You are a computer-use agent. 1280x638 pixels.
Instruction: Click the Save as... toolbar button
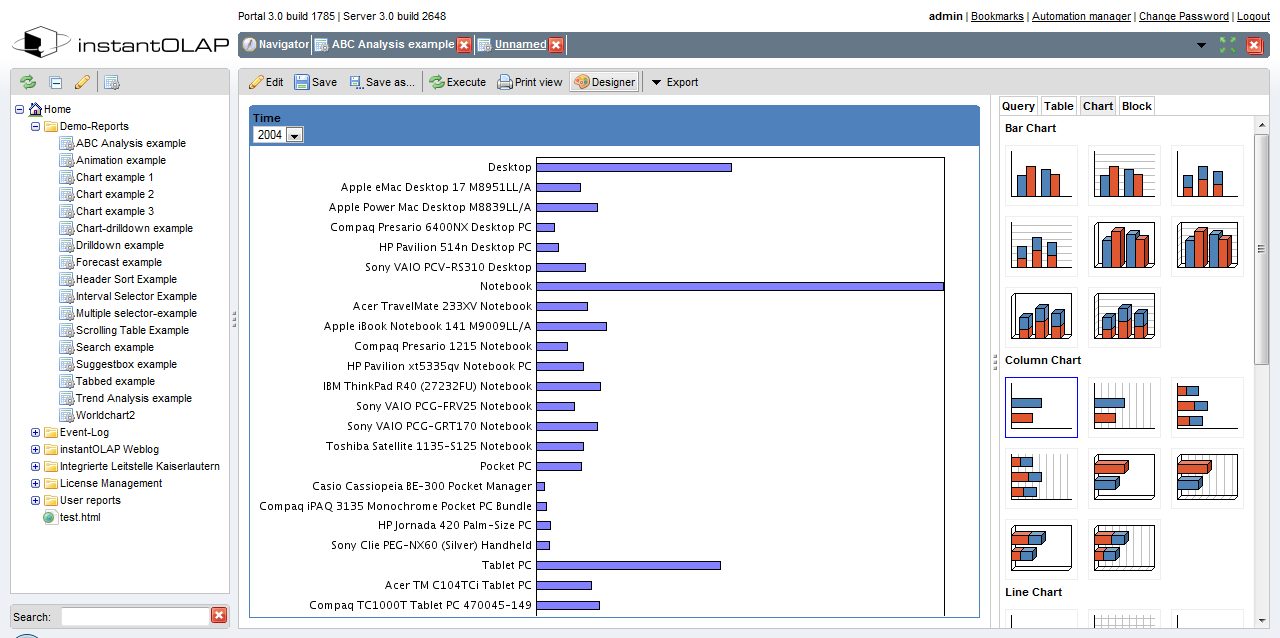381,82
